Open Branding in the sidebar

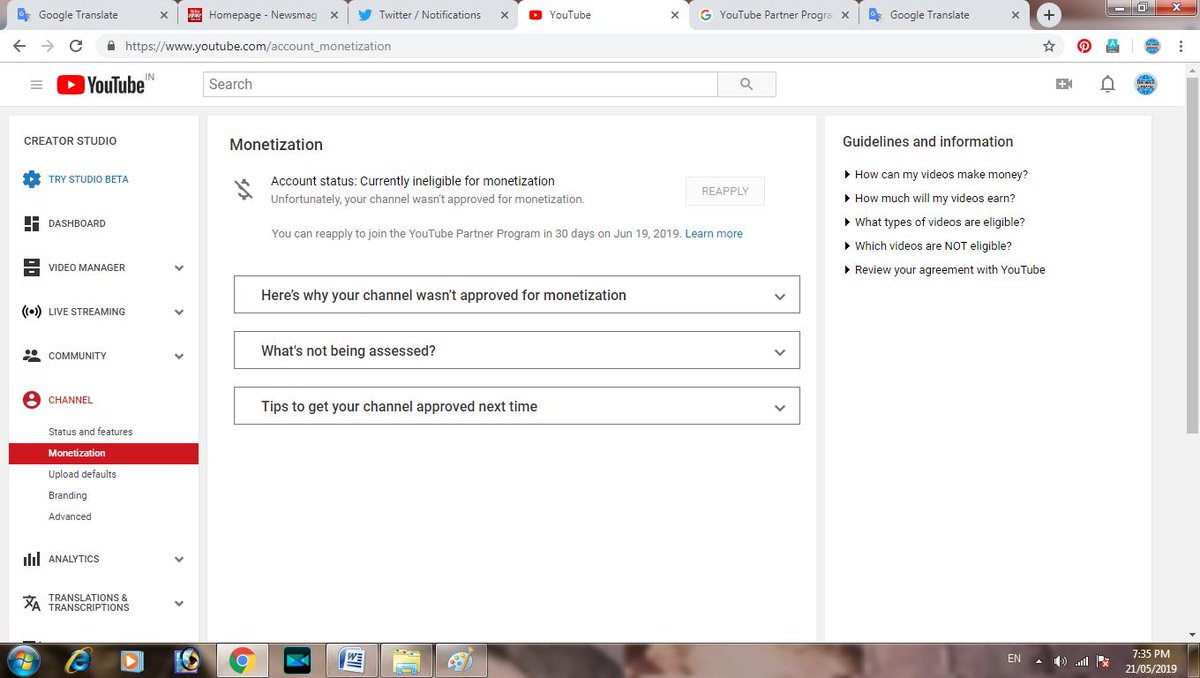68,496
